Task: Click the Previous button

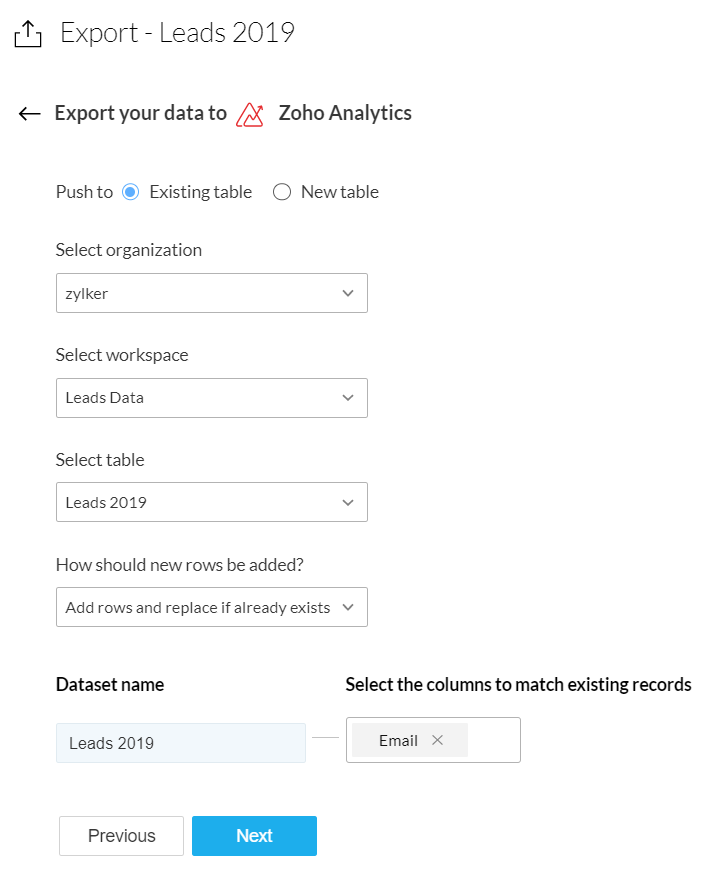Action: pyautogui.click(x=121, y=836)
